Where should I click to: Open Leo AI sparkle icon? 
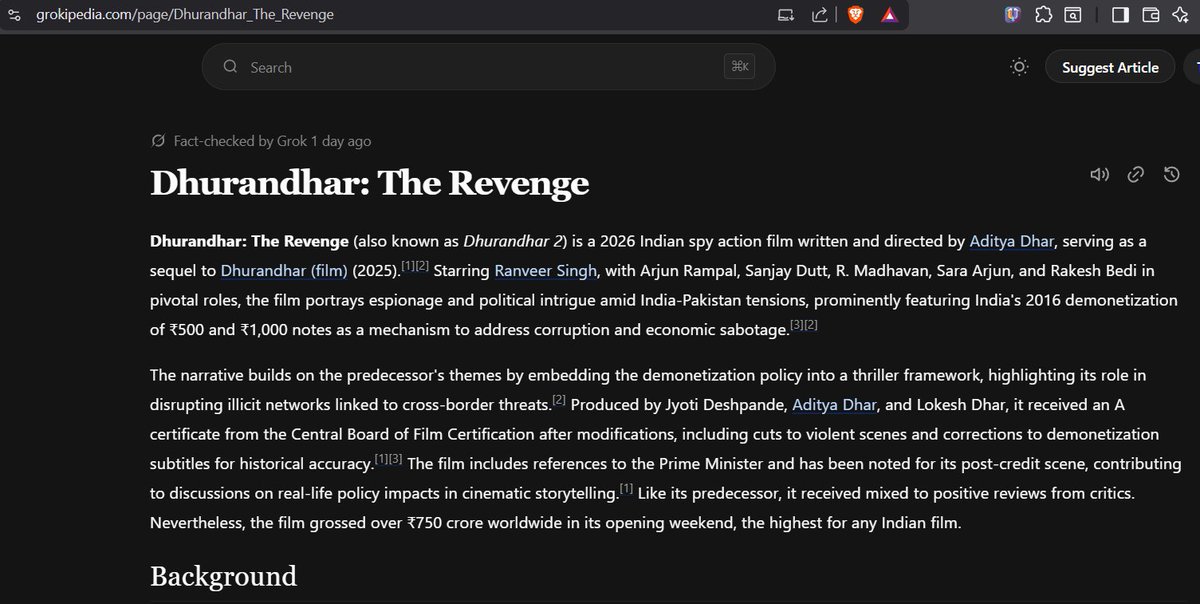[x=1181, y=14]
